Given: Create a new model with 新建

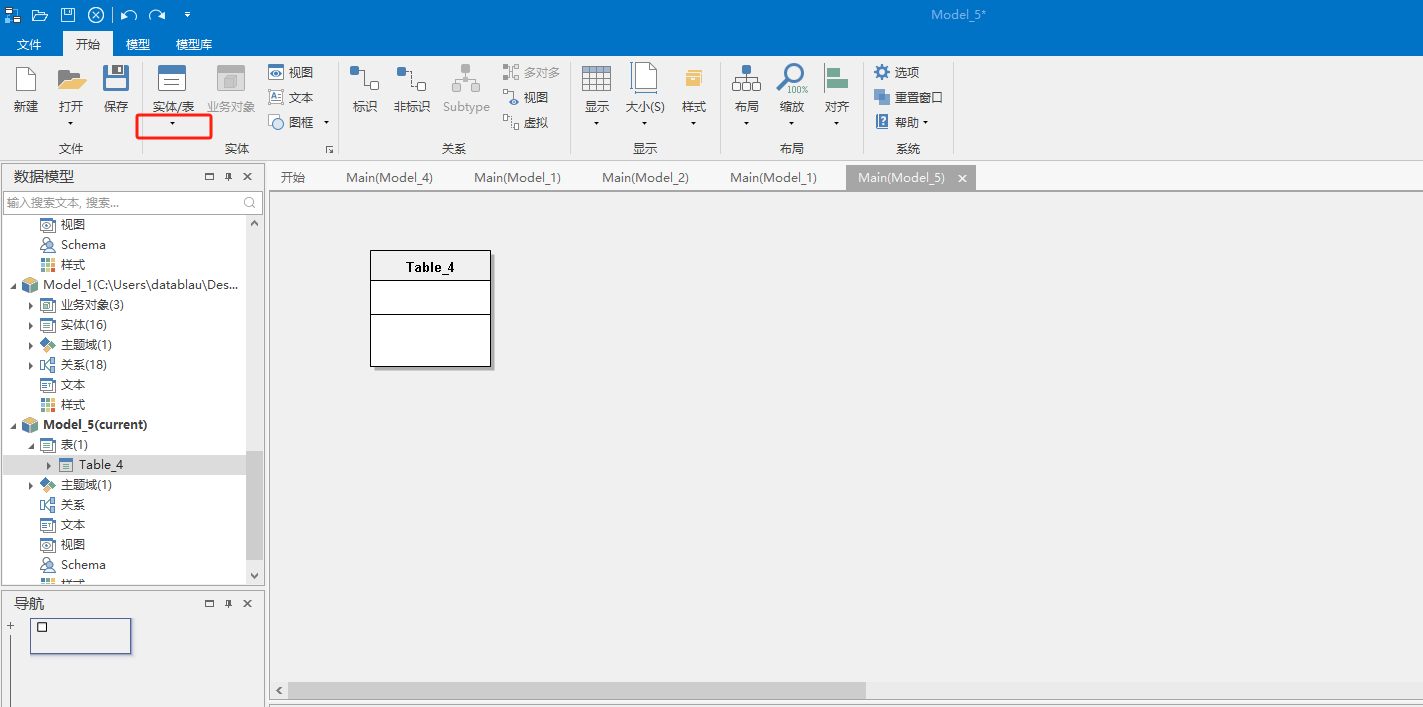Looking at the screenshot, I should 26,90.
